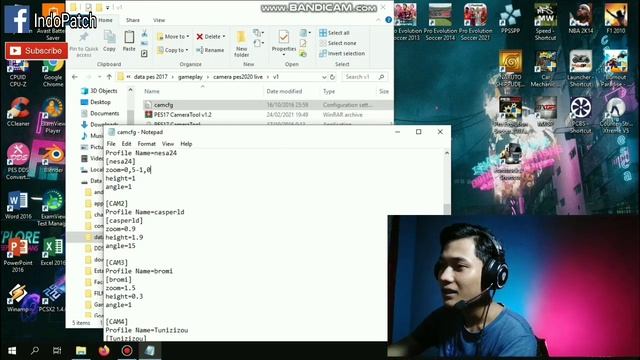
Task: Collapse the Explorer ribbon with the chevron
Action: (378, 20)
